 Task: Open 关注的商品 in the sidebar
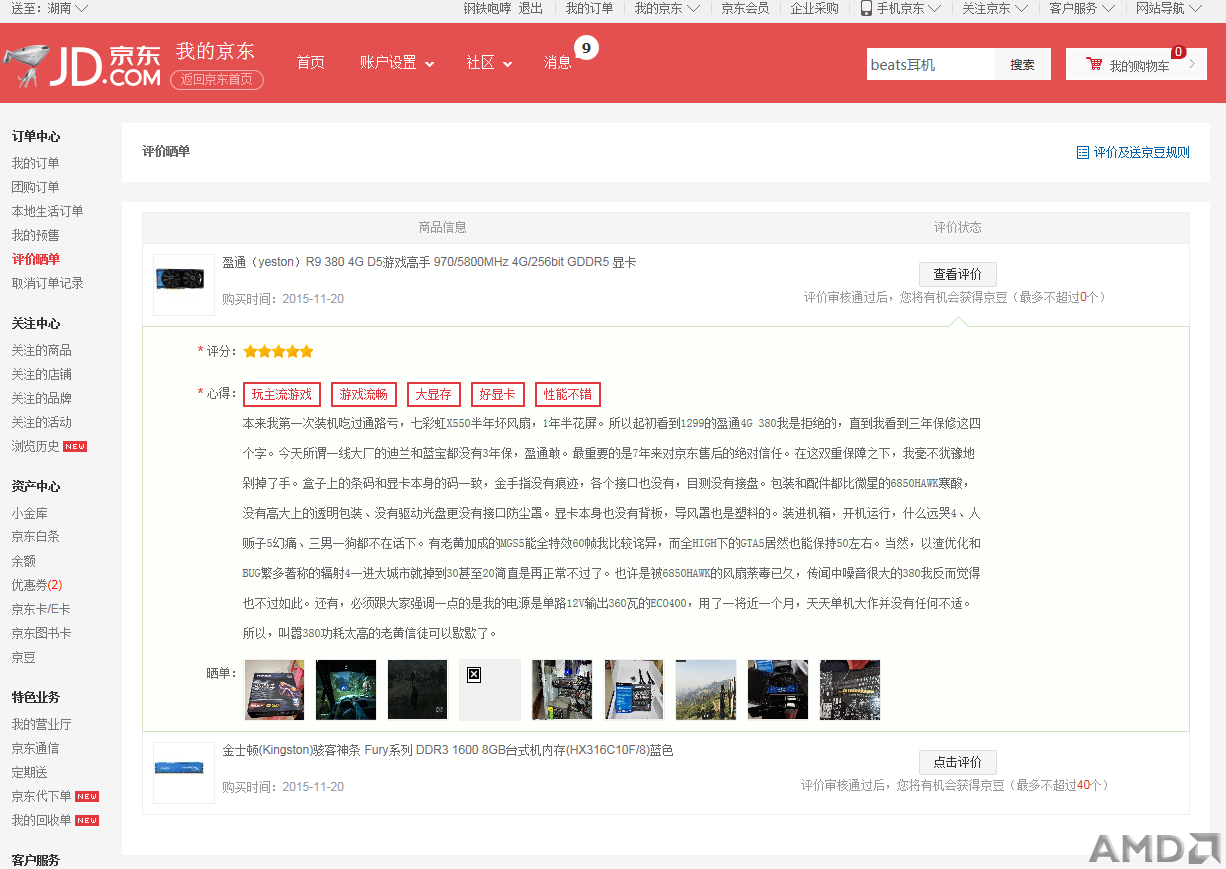tap(41, 350)
